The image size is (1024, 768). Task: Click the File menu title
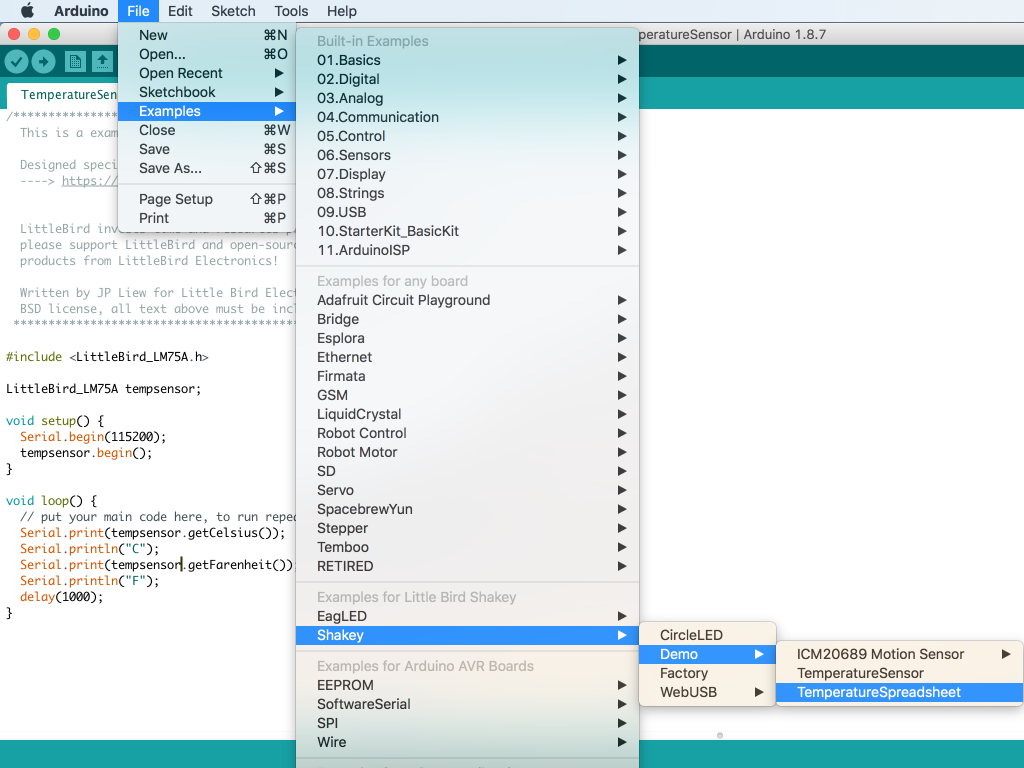(x=138, y=11)
